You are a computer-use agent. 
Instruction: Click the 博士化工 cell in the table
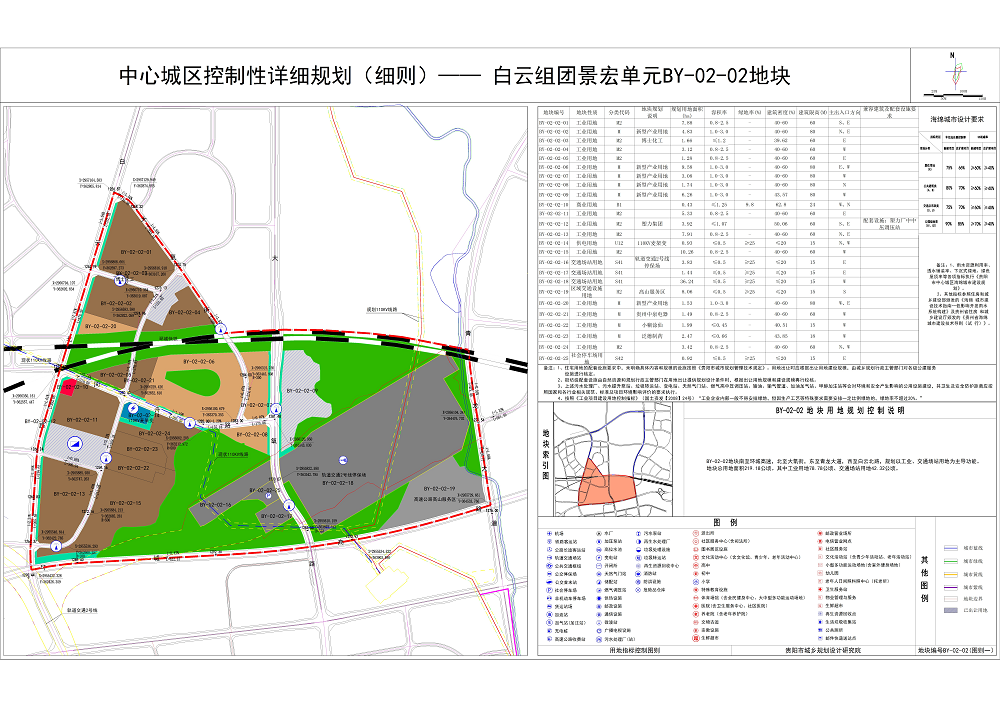[652, 140]
